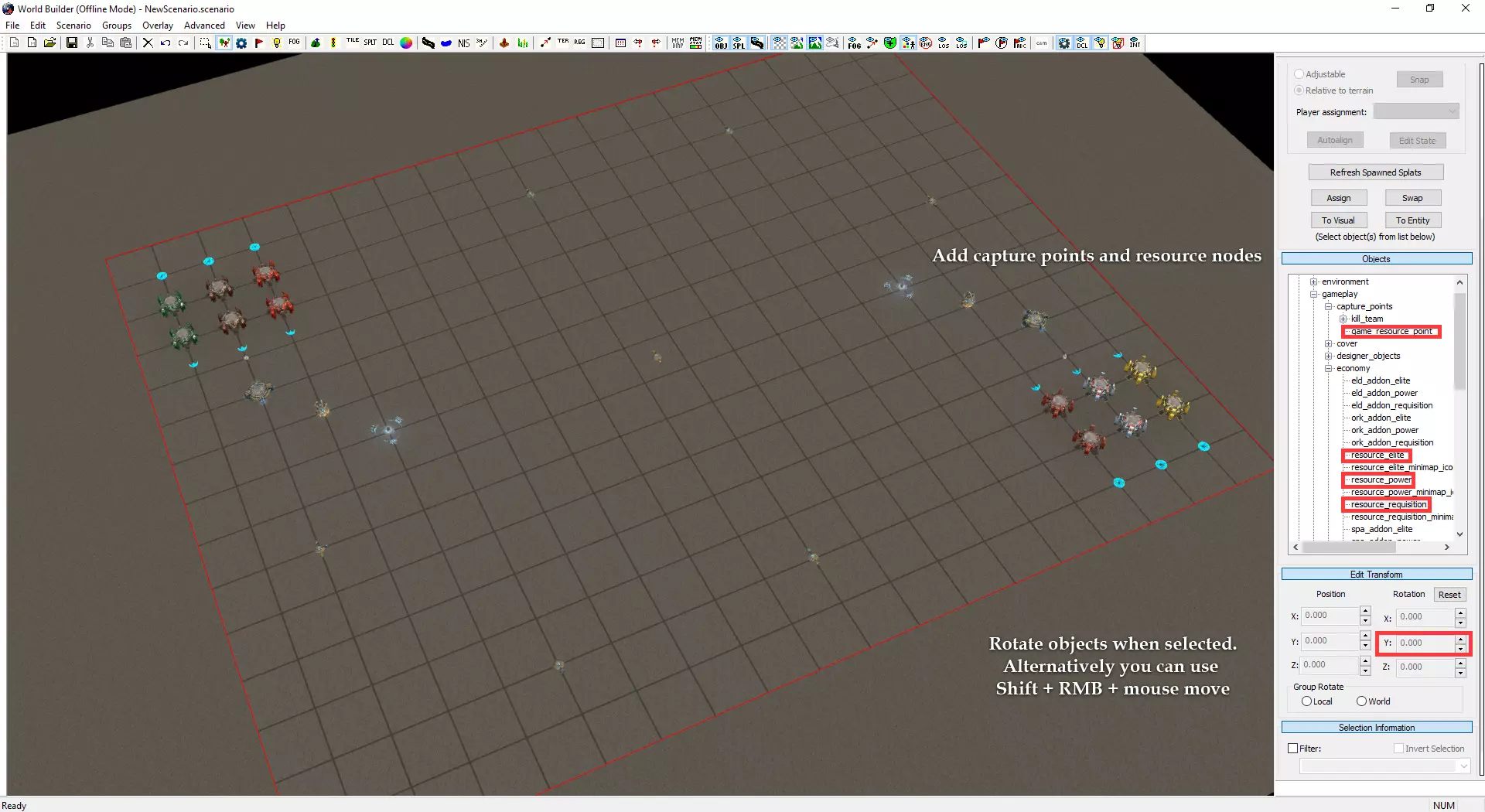Toggle OBJ object visibility overlay
Screen dimensions: 1485x812
point(721,43)
